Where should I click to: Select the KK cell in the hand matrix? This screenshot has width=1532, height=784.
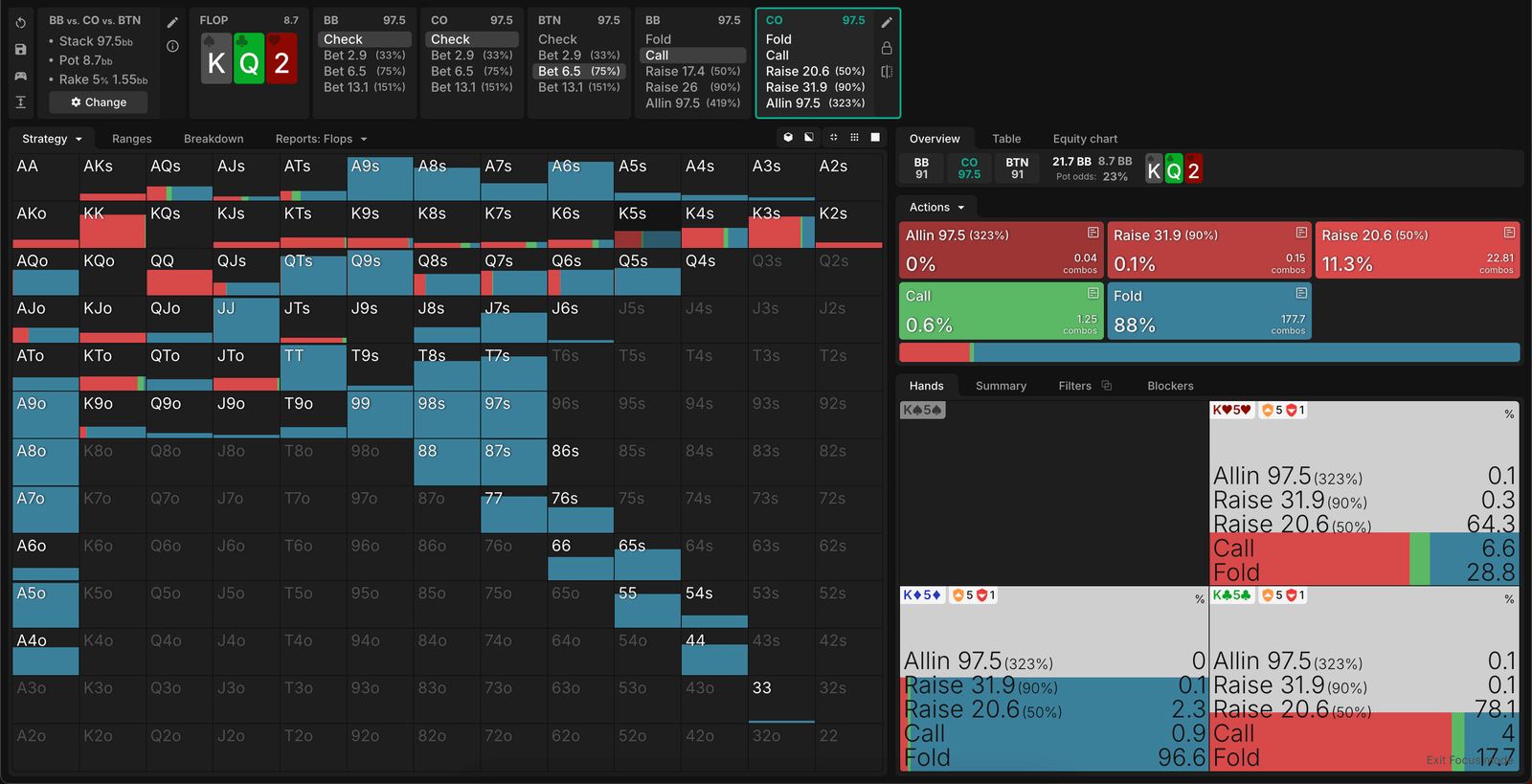point(112,224)
